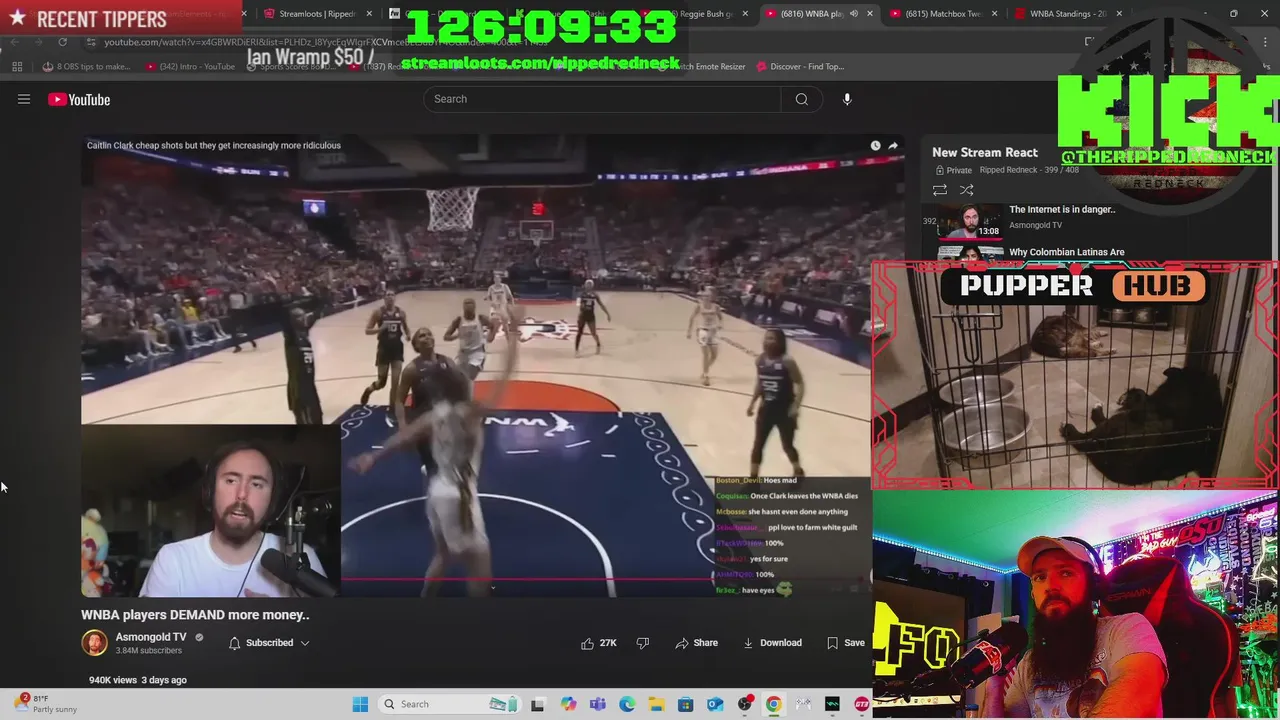Screen dimensions: 1280x720
Task: Click the video progress bar
Action: point(476,579)
